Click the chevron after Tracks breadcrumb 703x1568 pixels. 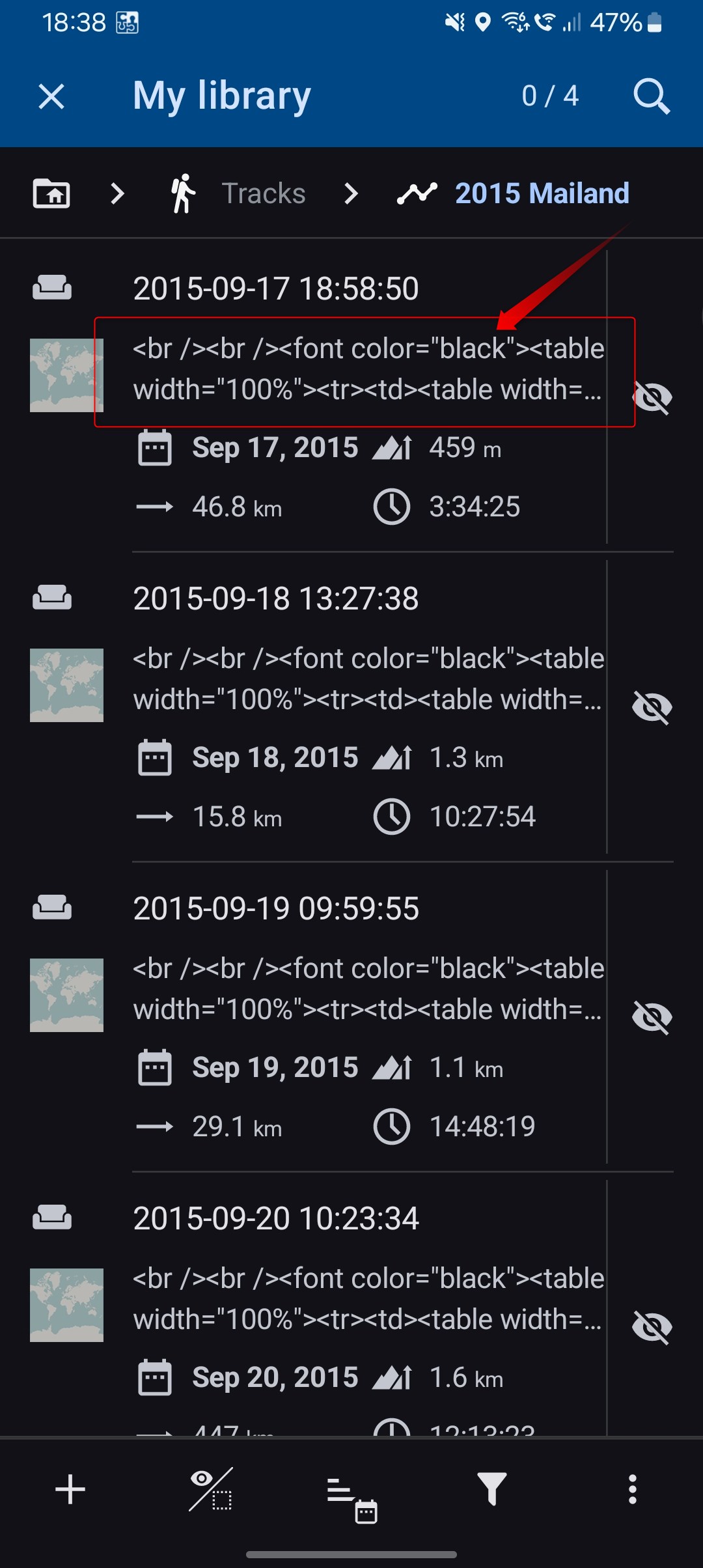(351, 193)
